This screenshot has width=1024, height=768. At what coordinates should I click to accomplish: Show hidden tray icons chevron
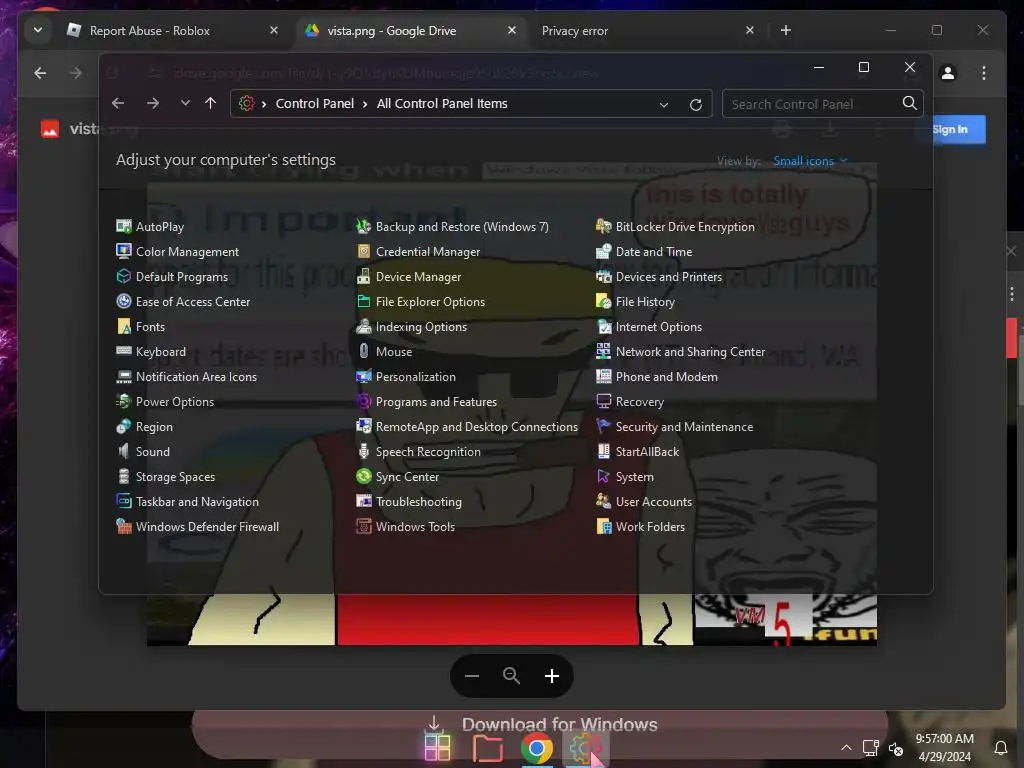pyautogui.click(x=846, y=748)
